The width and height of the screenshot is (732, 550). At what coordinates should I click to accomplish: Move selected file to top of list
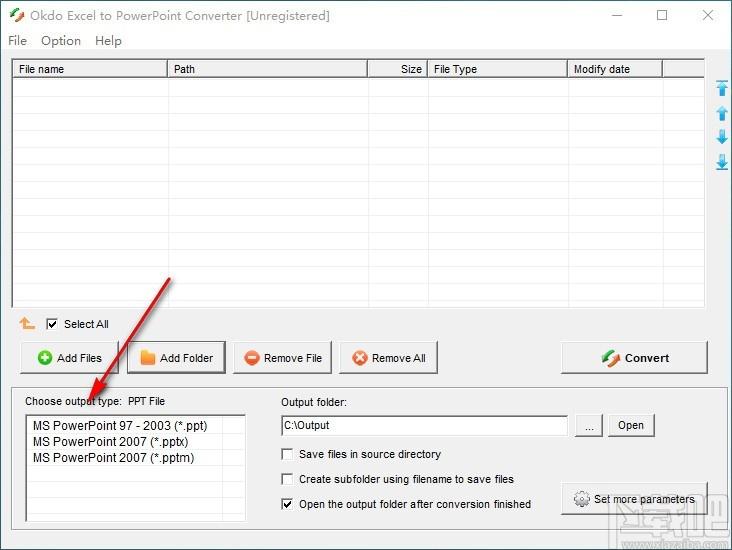point(722,88)
